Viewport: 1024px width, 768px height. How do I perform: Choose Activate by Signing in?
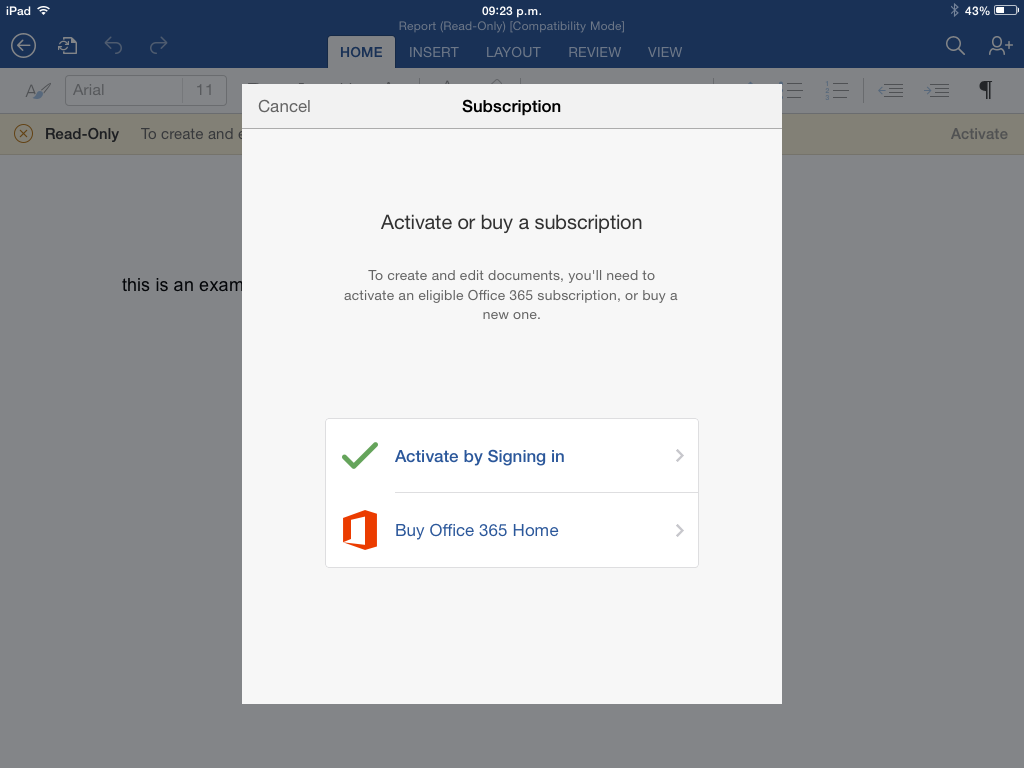(512, 456)
